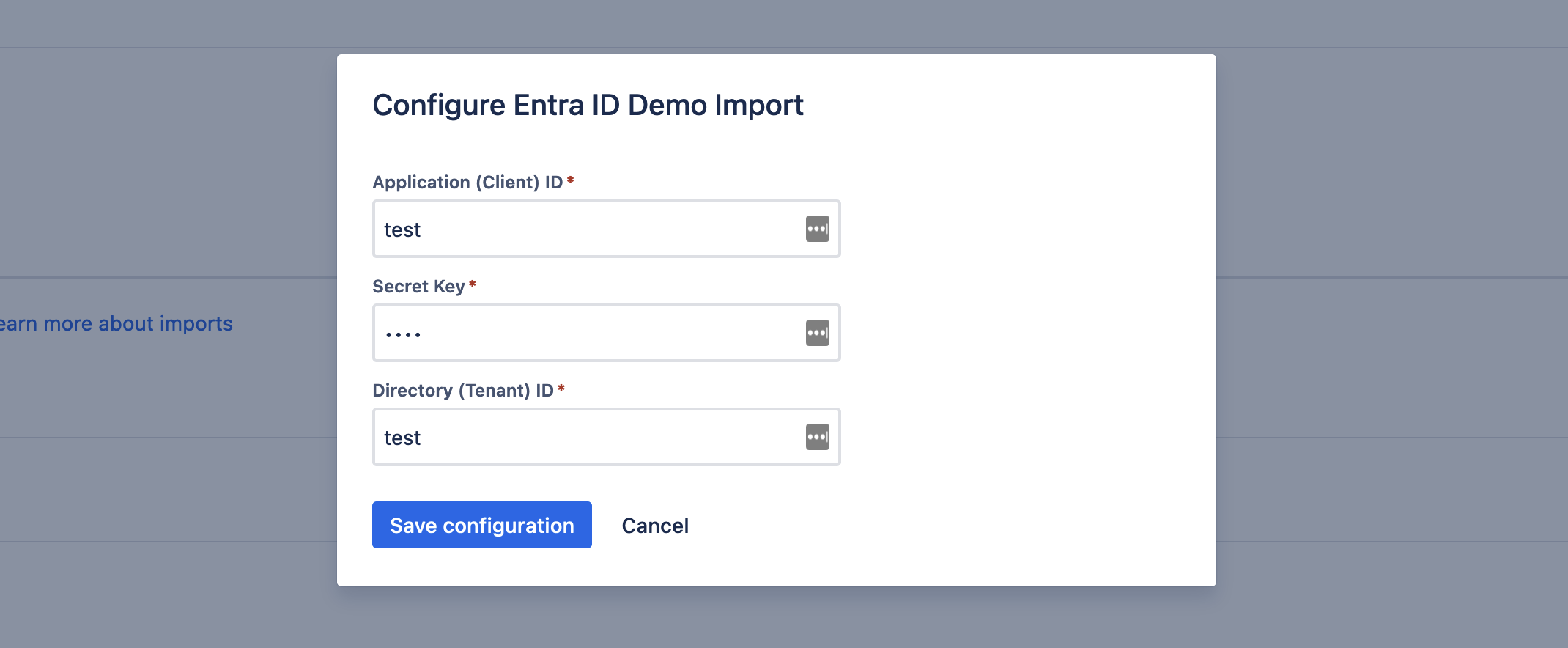
Task: Click the red asterisk beside Secret Key
Action: (x=473, y=284)
